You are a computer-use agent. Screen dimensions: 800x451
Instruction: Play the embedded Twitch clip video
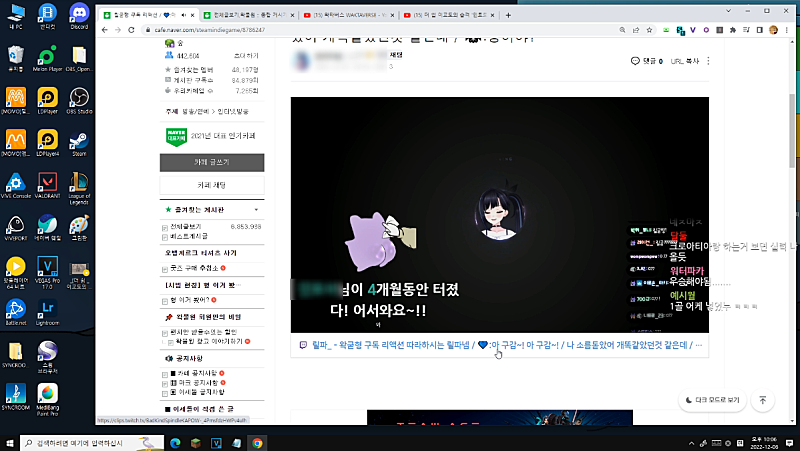coord(499,215)
